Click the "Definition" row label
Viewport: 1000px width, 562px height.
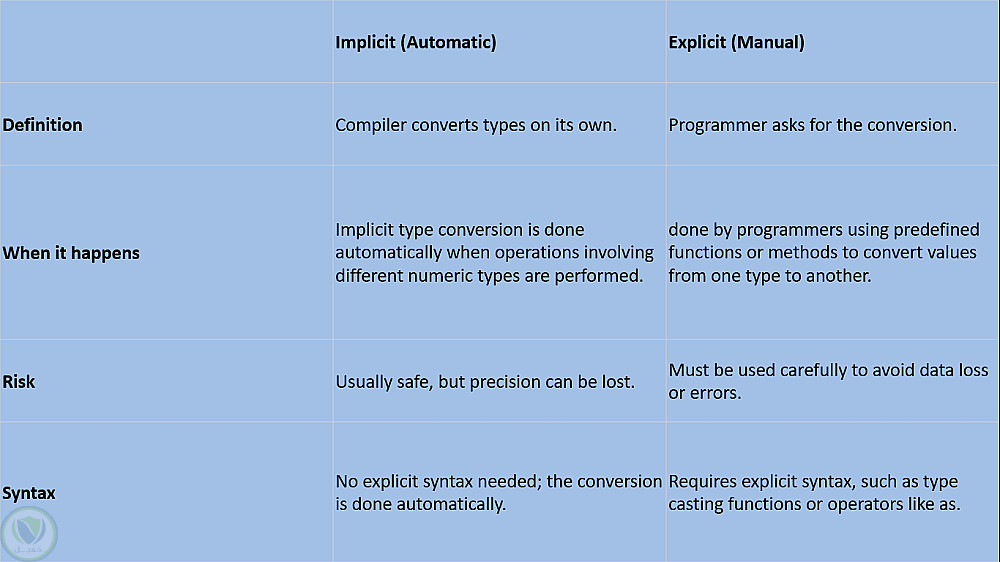click(x=43, y=125)
